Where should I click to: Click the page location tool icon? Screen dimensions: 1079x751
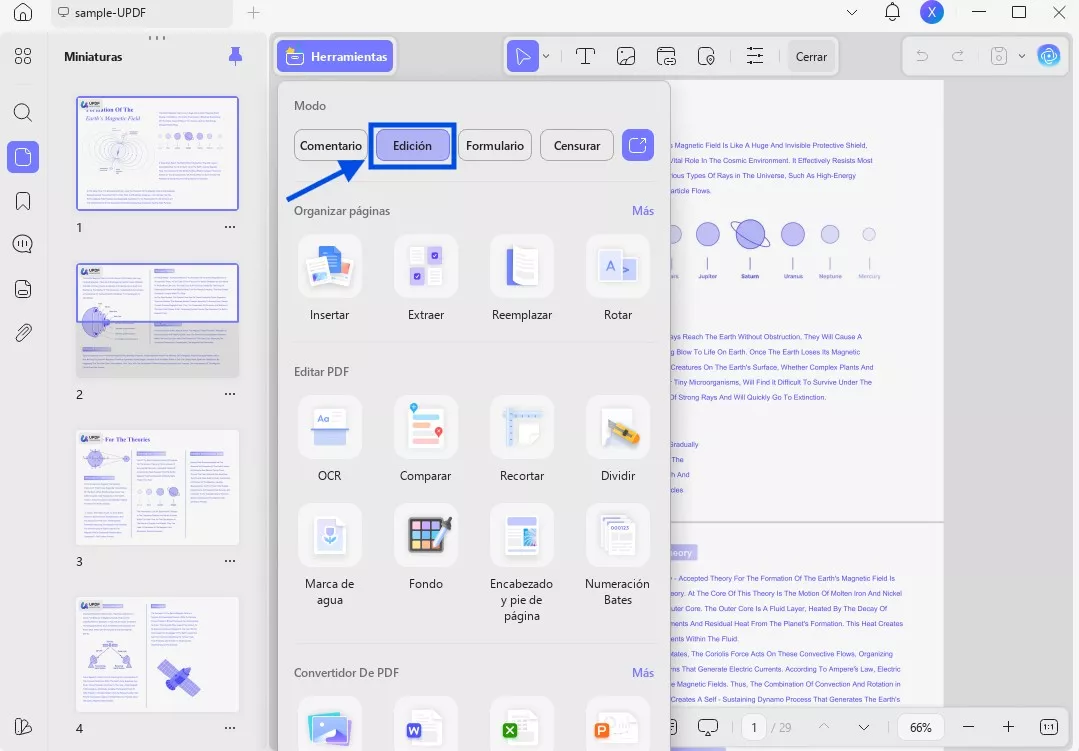click(706, 56)
